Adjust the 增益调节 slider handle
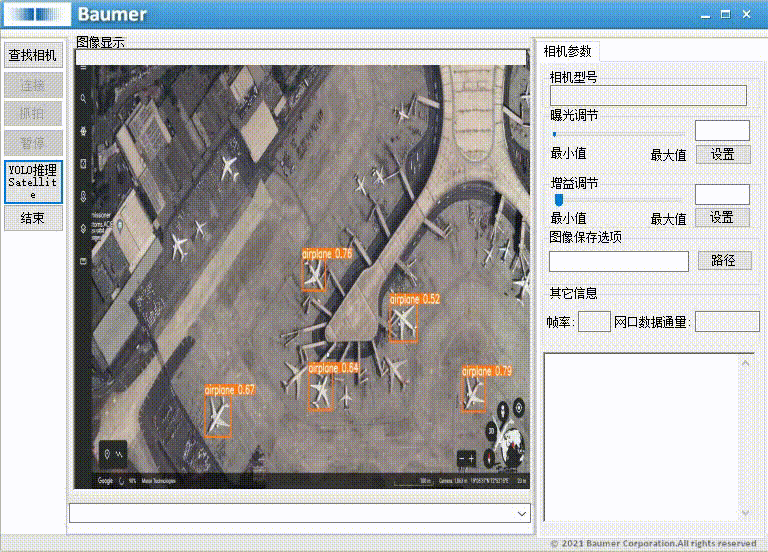 point(558,199)
